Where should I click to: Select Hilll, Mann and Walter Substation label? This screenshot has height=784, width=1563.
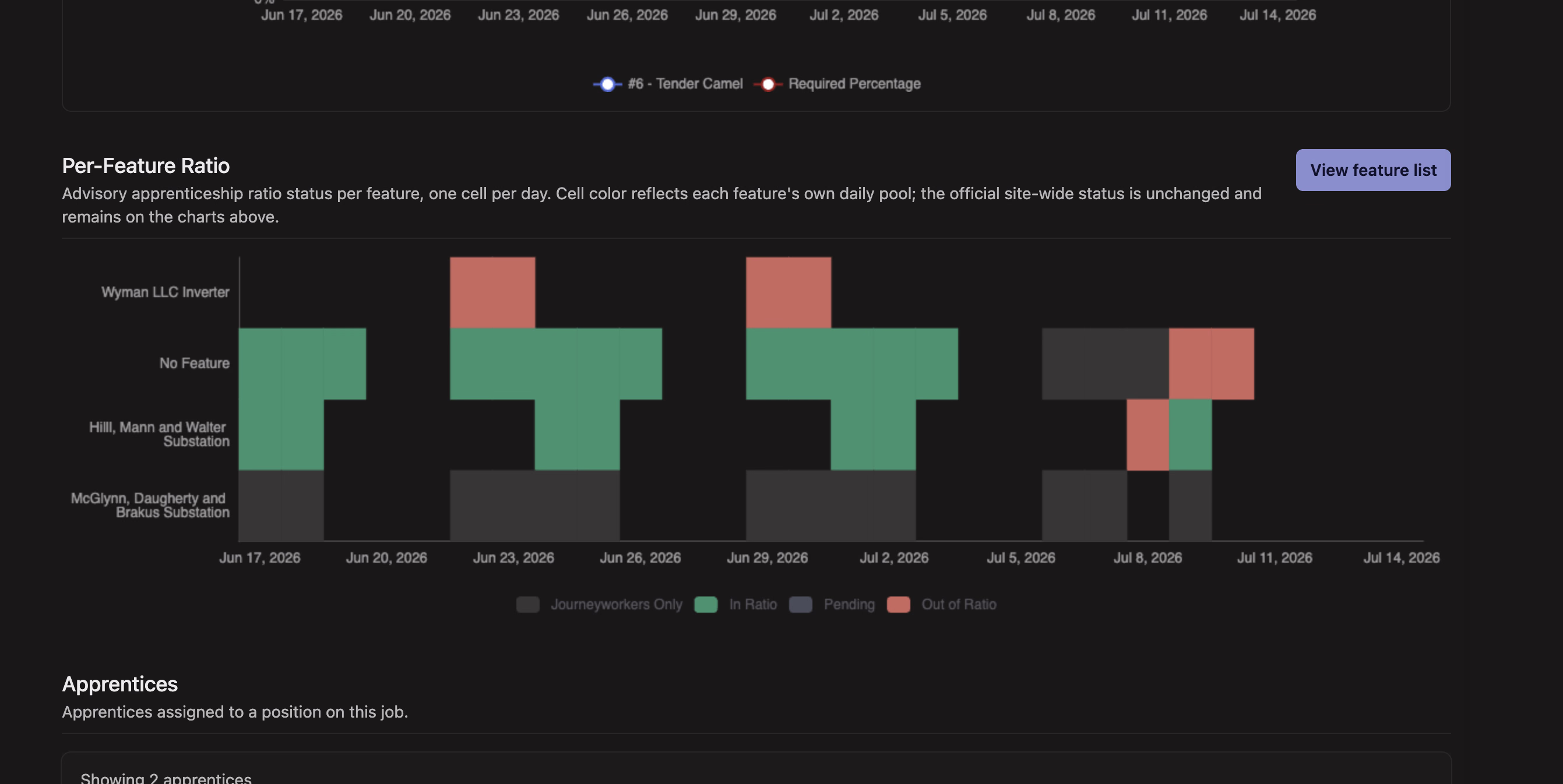click(x=159, y=434)
